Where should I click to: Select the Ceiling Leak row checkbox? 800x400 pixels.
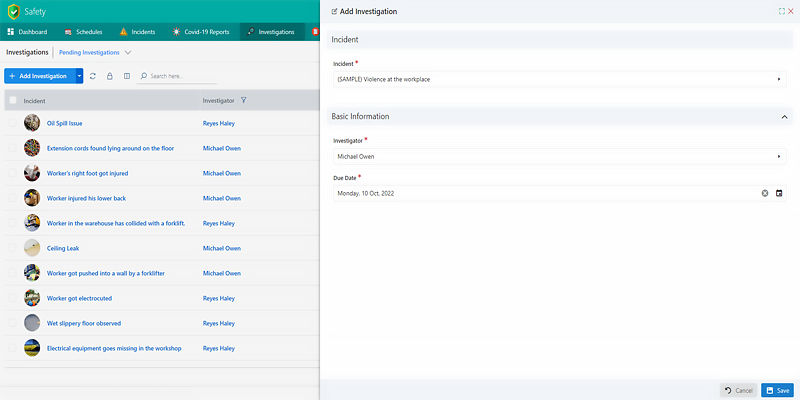[x=13, y=248]
